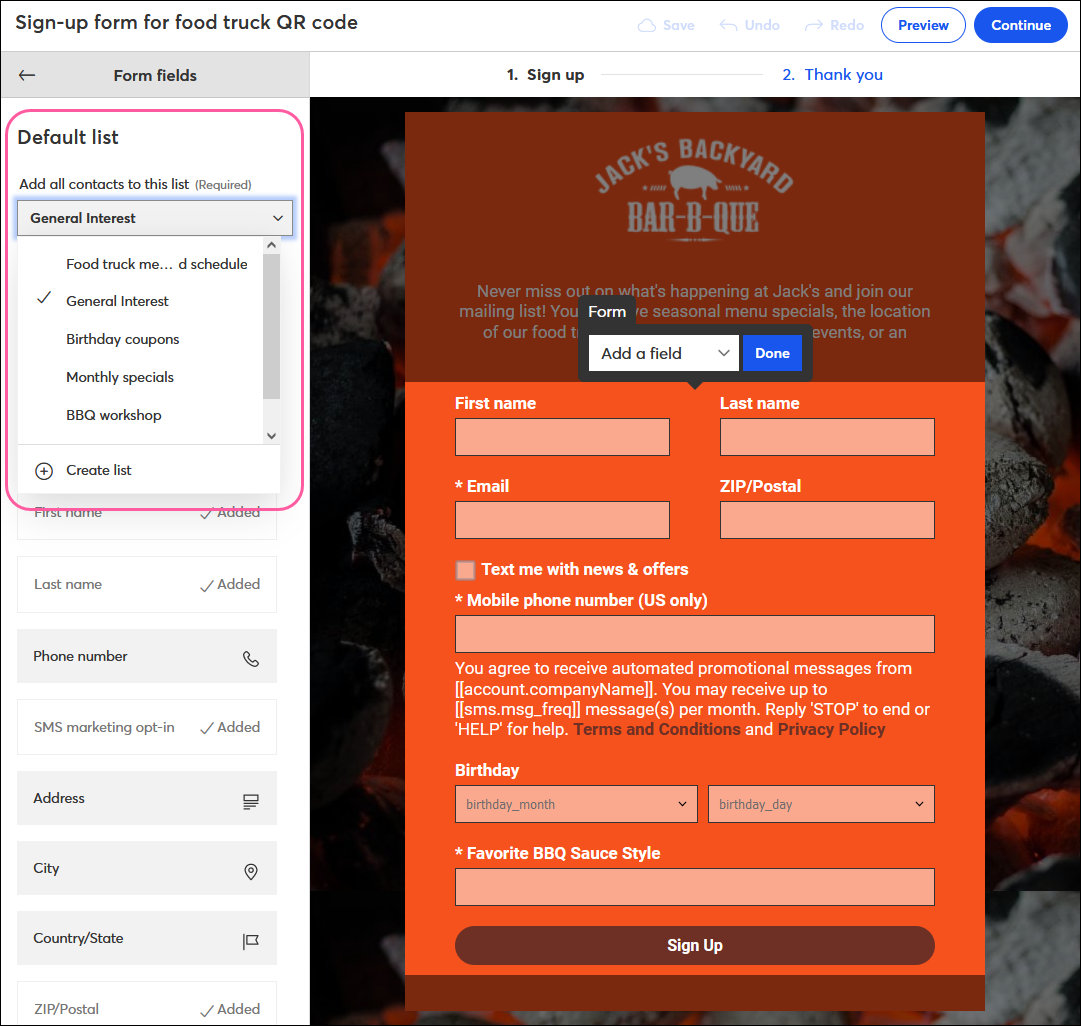Click the form's intro paragraph text

coord(694,312)
